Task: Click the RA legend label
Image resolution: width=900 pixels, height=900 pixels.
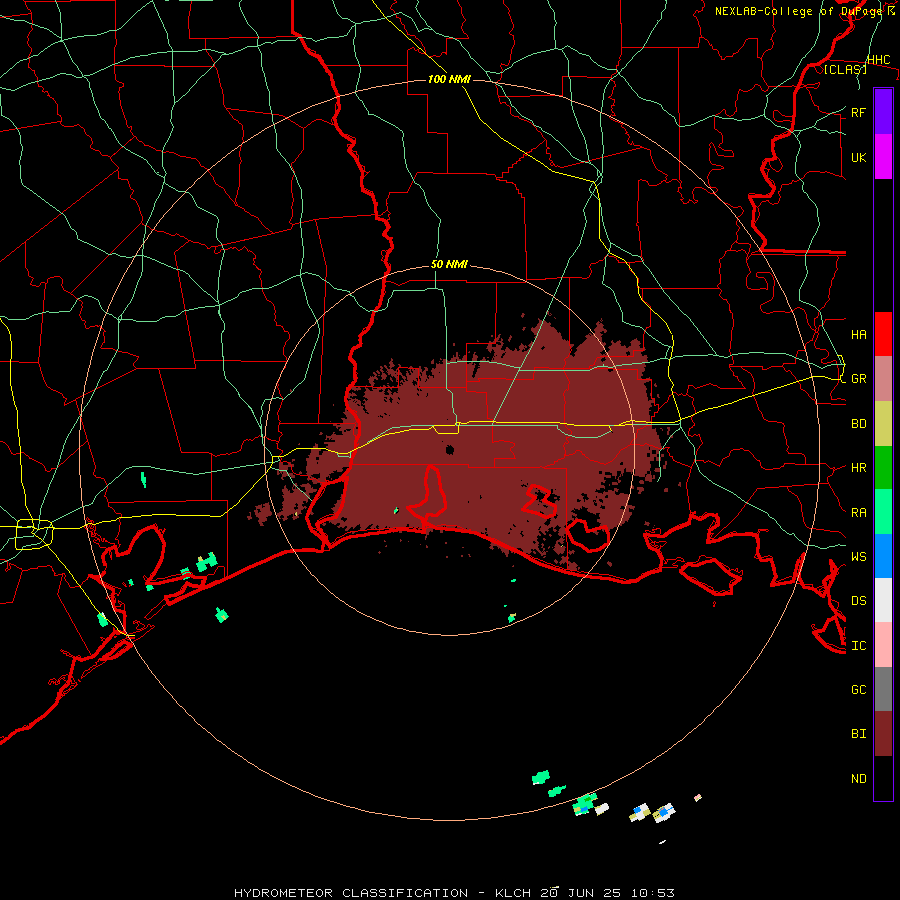Action: click(x=859, y=512)
